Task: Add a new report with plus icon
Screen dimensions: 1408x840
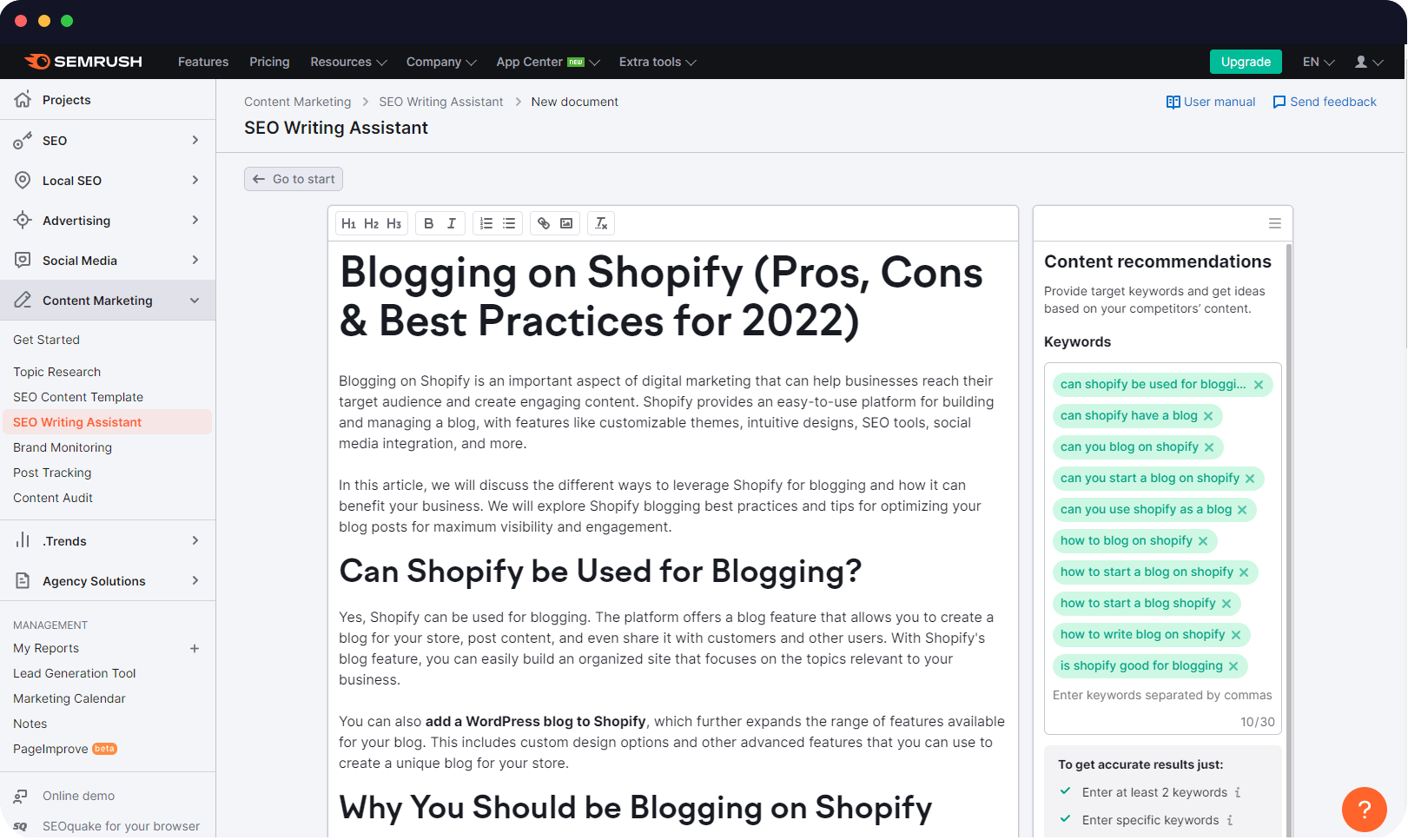Action: point(195,648)
